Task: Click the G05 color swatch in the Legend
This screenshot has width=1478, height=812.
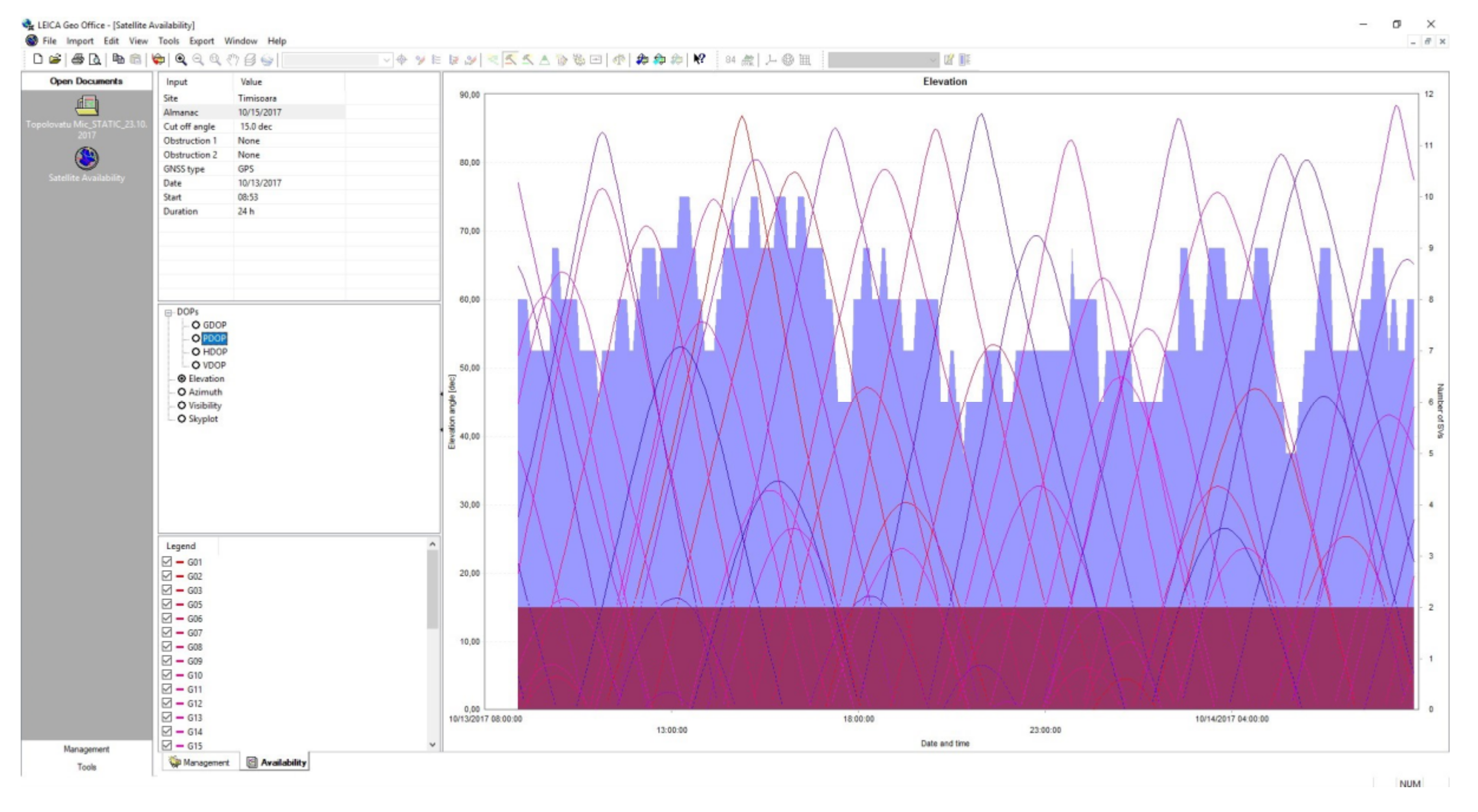Action: [180, 604]
